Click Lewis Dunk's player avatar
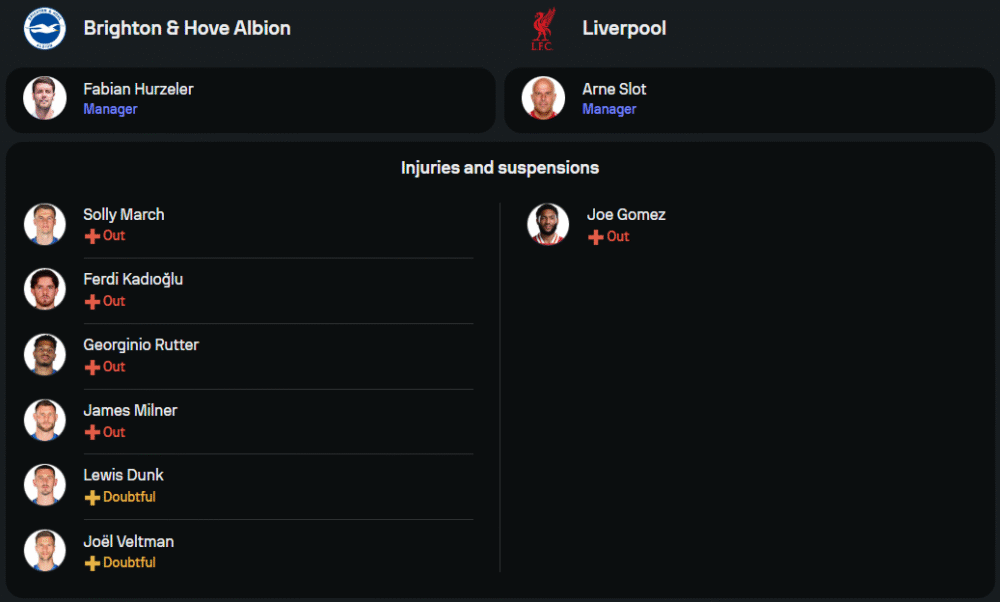Viewport: 1000px width, 602px height. click(x=44, y=485)
